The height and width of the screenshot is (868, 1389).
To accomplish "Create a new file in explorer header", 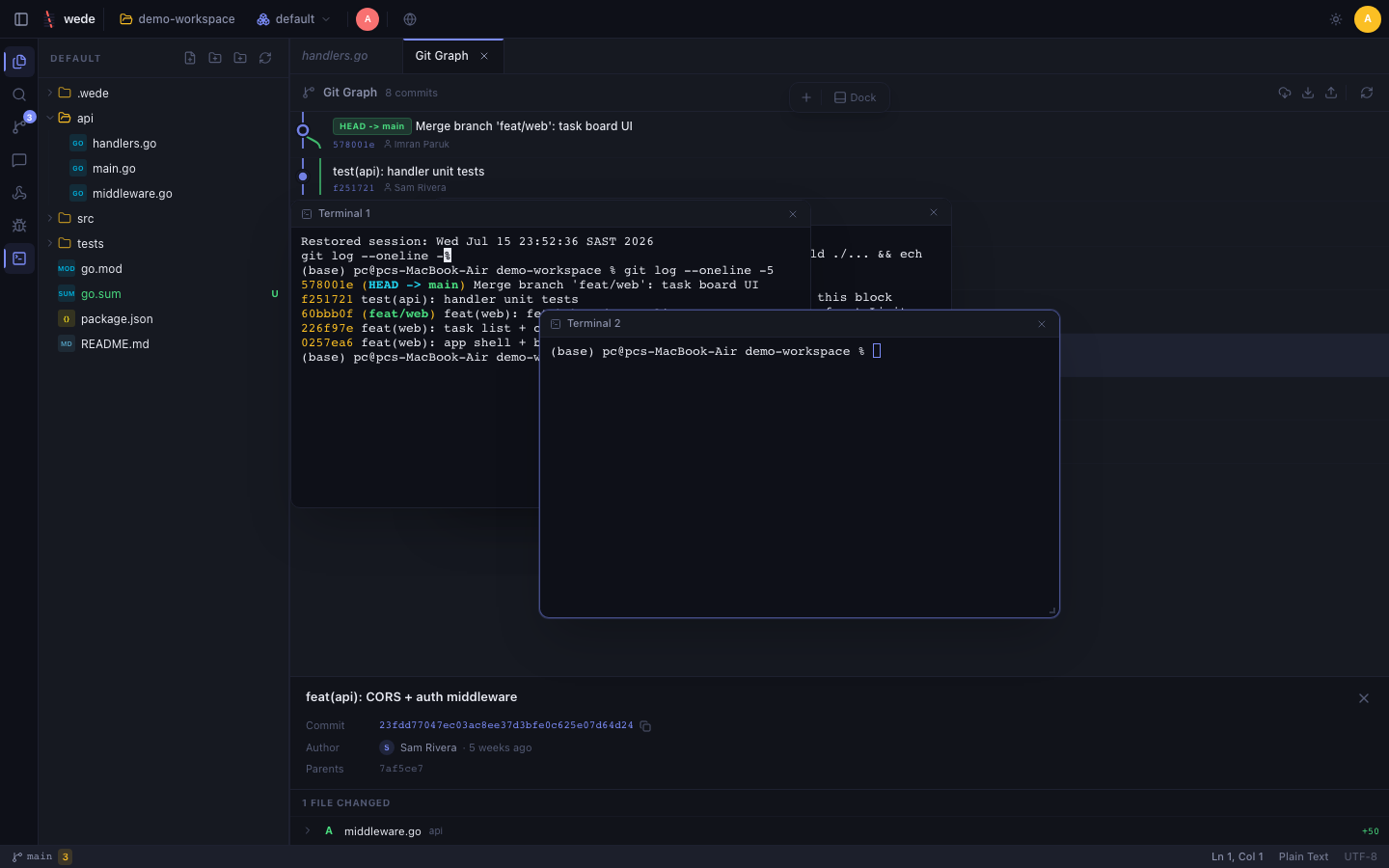I will click(190, 58).
